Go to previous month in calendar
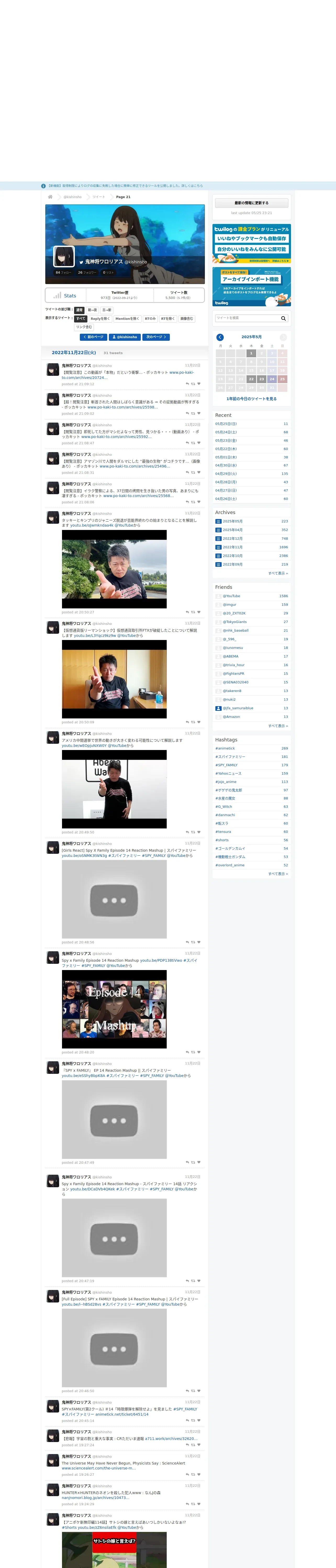The height and width of the screenshot is (1568, 336). [220, 337]
